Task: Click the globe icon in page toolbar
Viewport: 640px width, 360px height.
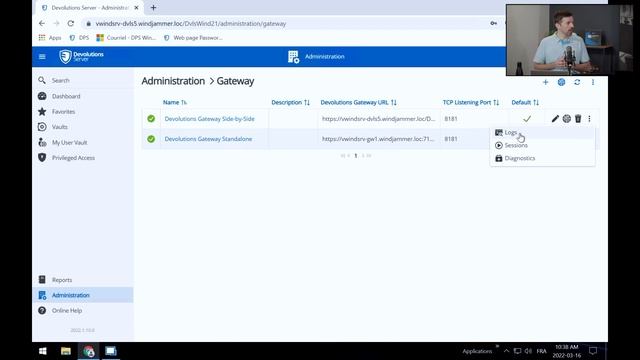Action: 561,82
